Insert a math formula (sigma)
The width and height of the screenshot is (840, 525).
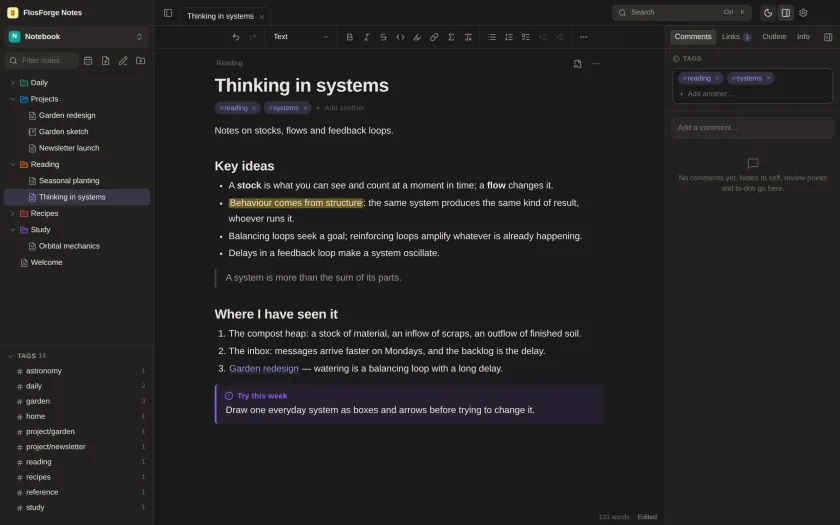[451, 37]
